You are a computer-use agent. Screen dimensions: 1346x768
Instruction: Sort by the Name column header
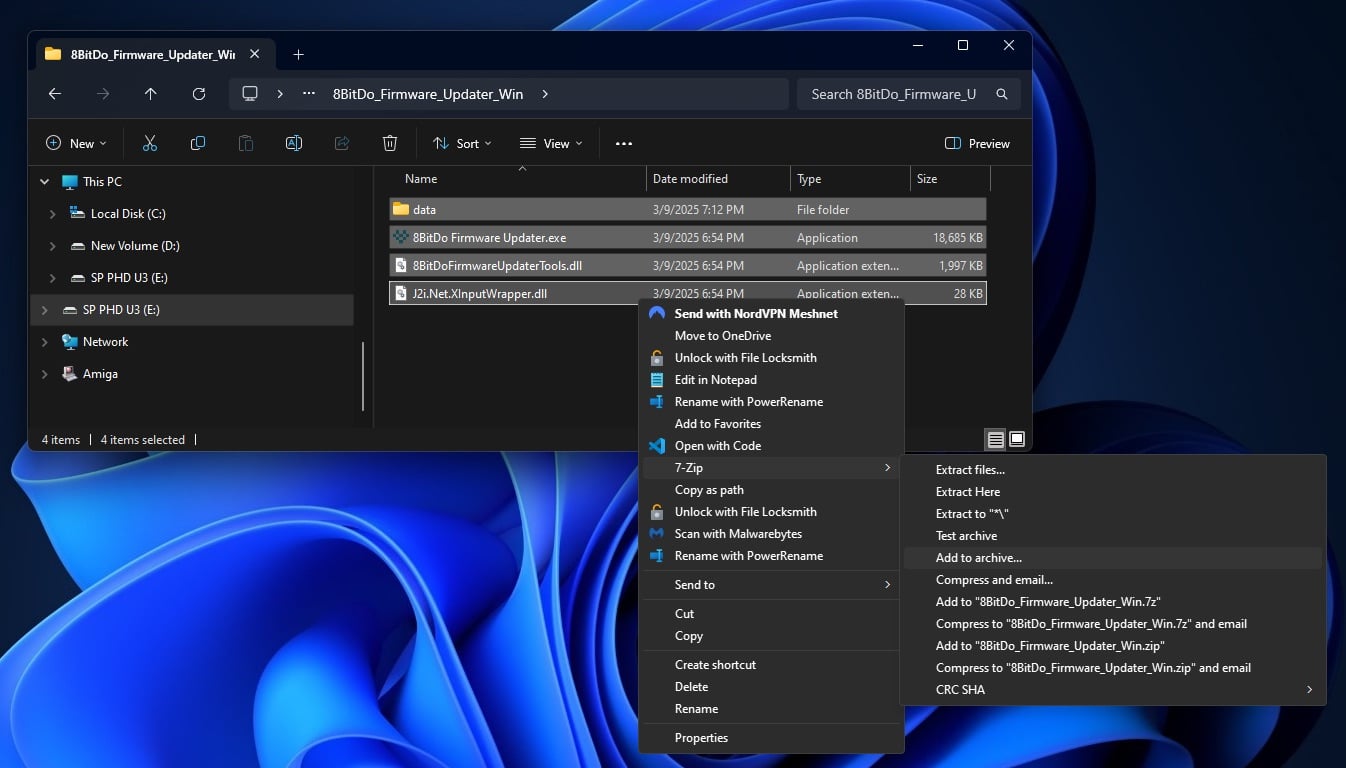click(x=516, y=179)
